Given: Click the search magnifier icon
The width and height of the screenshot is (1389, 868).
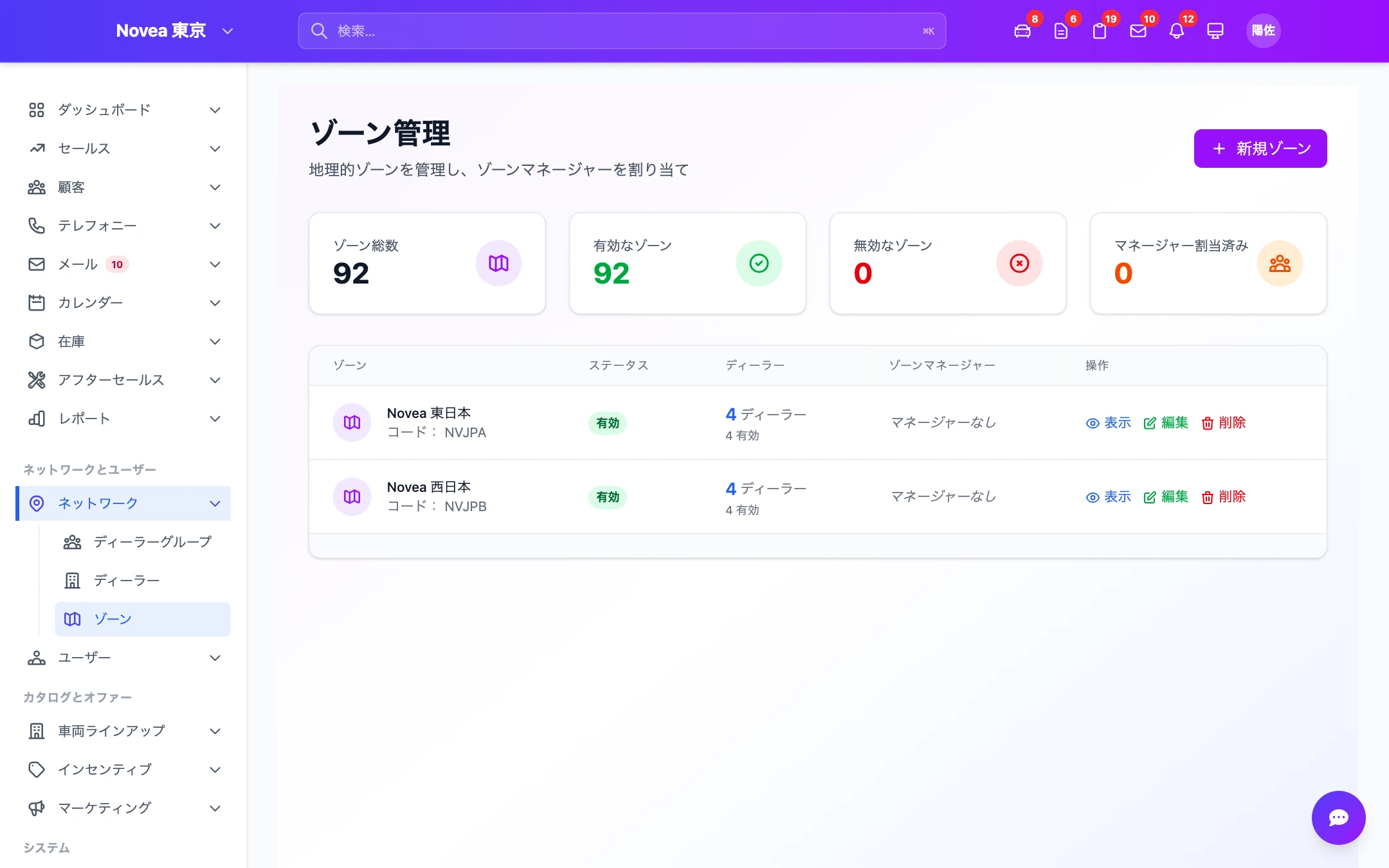Looking at the screenshot, I should click(319, 31).
